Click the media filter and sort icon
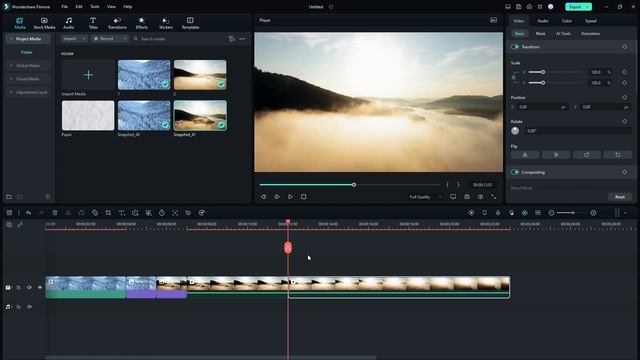Image resolution: width=640 pixels, height=360 pixels. [231, 39]
